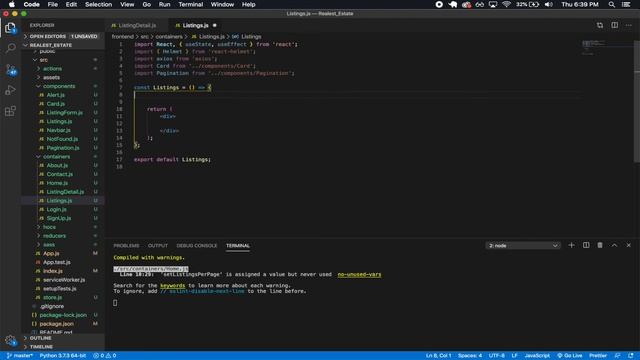
Task: Select the Listings.js editor tab
Action: pos(195,25)
